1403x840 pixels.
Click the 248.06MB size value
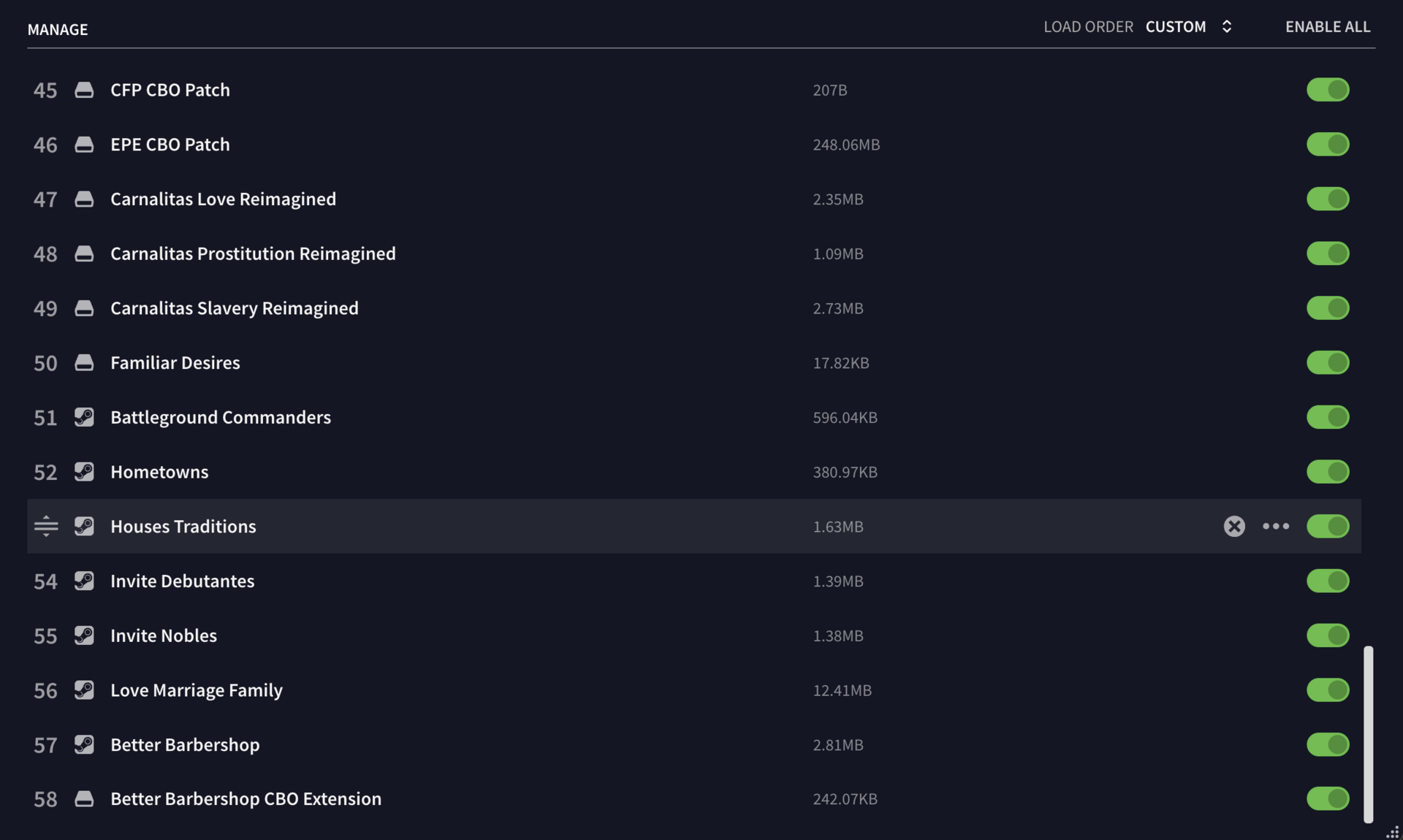coord(846,145)
